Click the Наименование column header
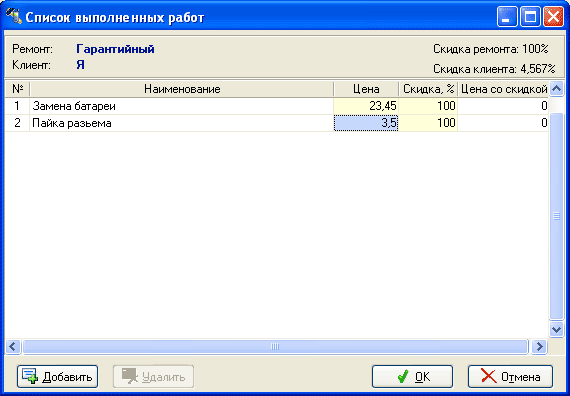 coord(182,89)
